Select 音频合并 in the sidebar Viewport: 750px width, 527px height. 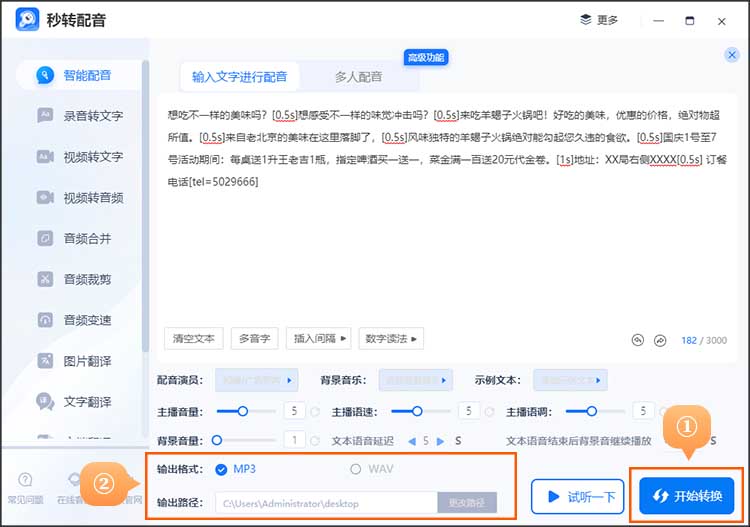point(87,239)
